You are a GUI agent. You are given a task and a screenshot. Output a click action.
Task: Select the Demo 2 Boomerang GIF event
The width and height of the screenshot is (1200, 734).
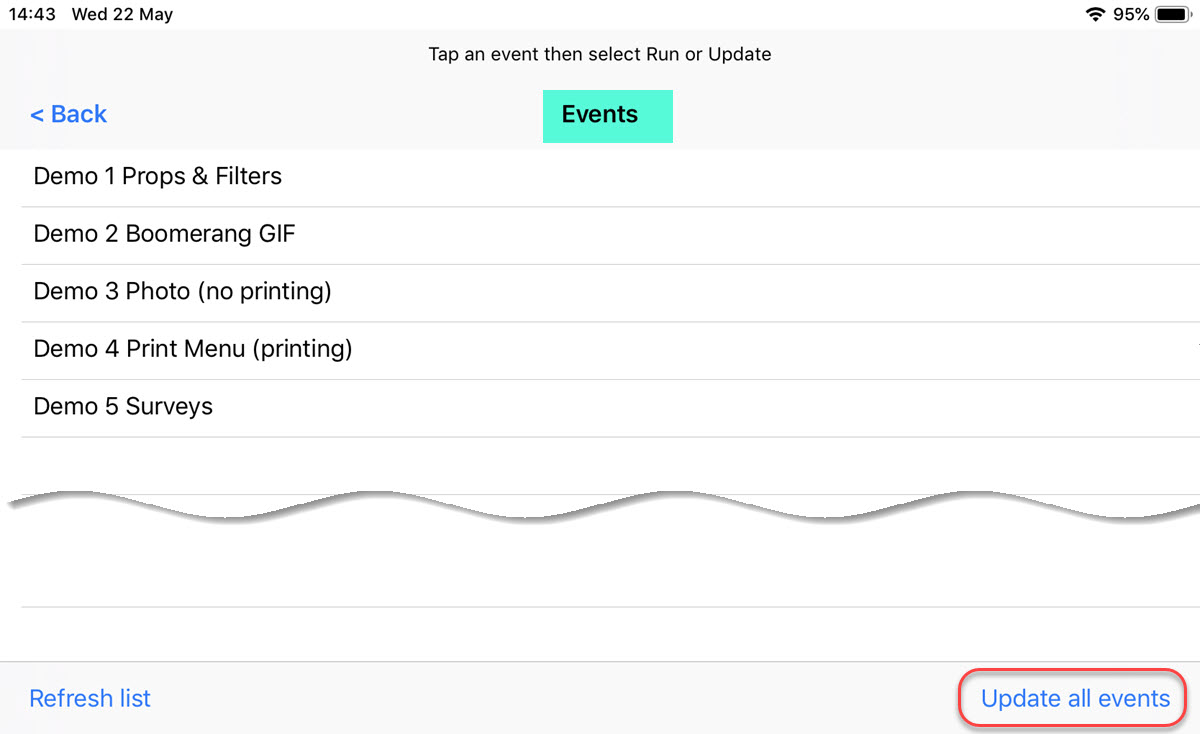coord(610,236)
